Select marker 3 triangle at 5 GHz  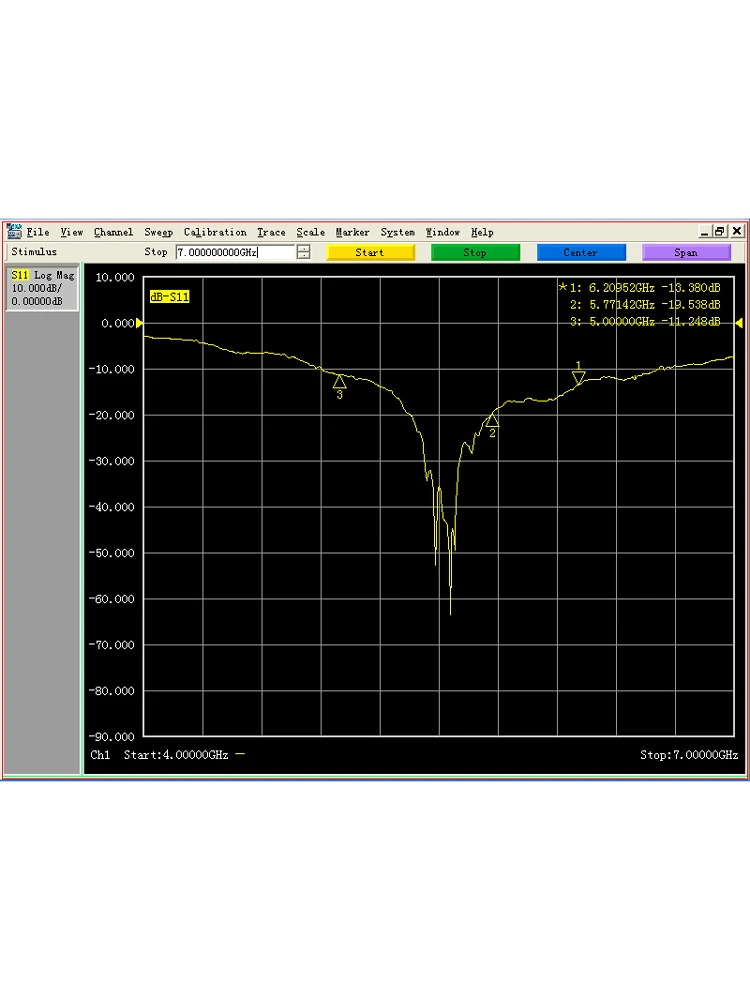pos(339,381)
